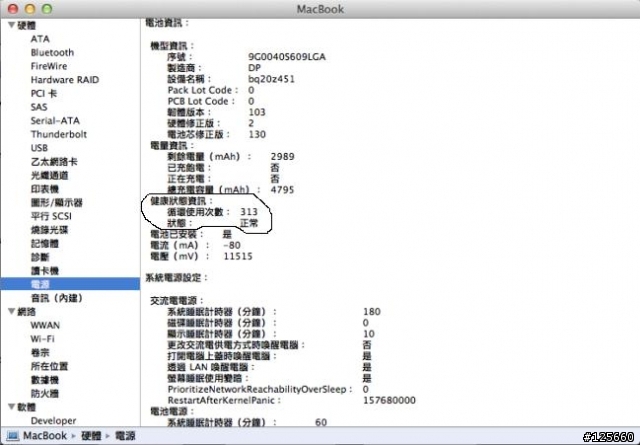Click the system sleep timer value 180
Viewport: 640px width, 445px height.
coord(372,312)
